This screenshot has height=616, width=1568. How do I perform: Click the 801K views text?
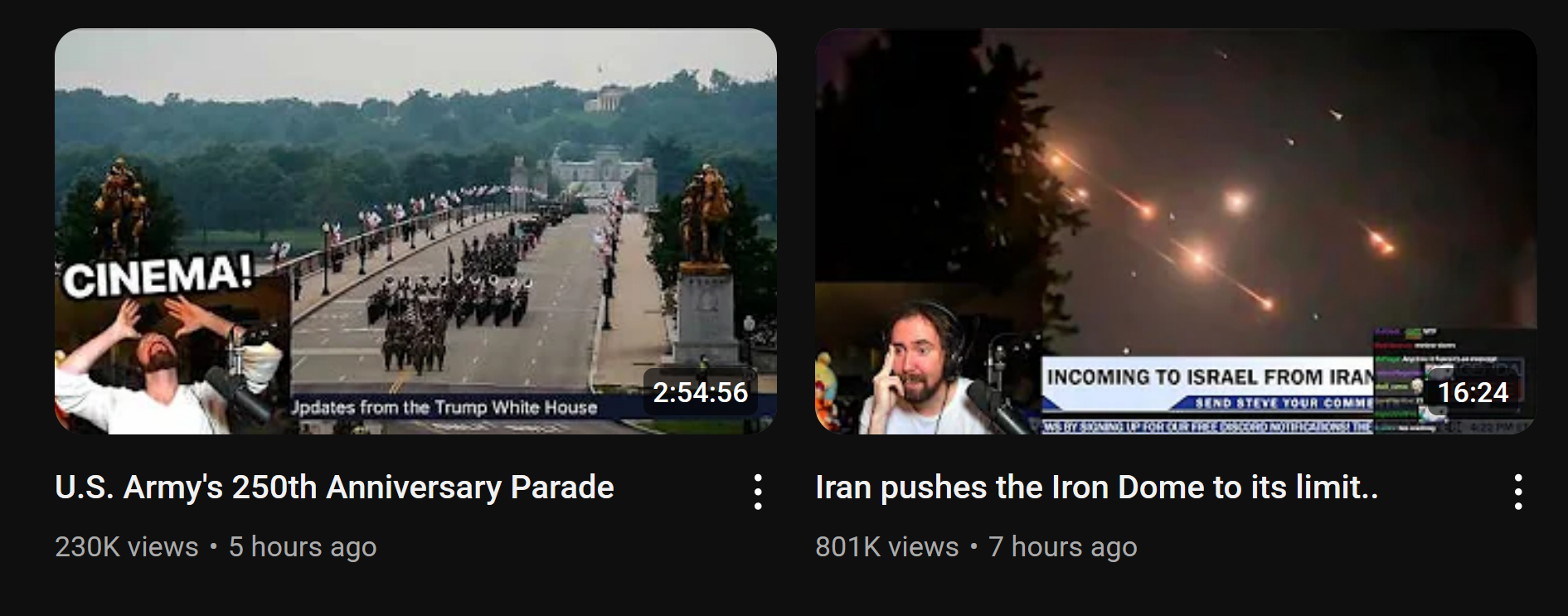(886, 547)
